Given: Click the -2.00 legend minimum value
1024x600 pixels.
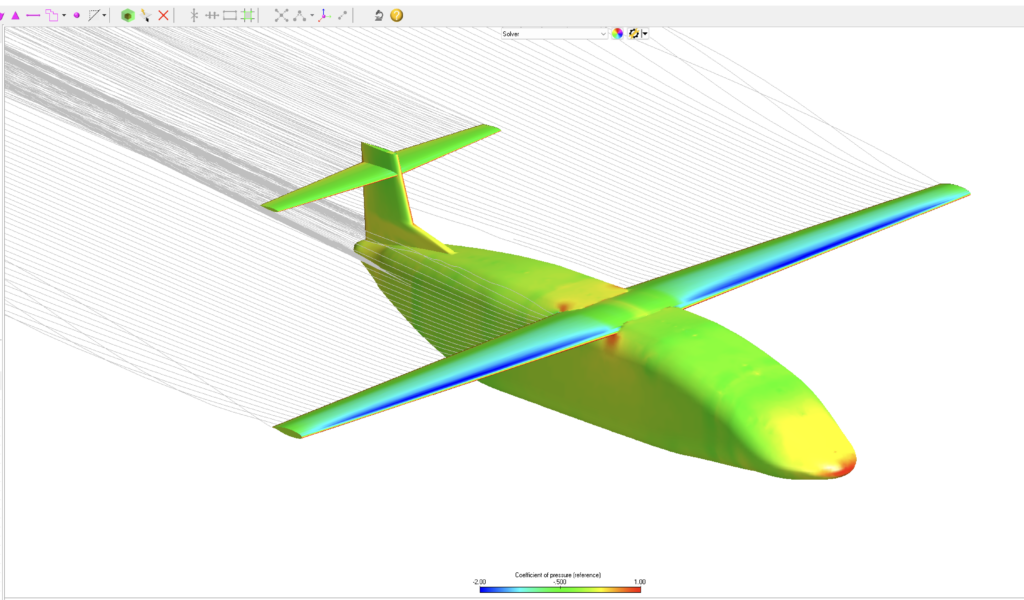Looking at the screenshot, I should (x=479, y=582).
